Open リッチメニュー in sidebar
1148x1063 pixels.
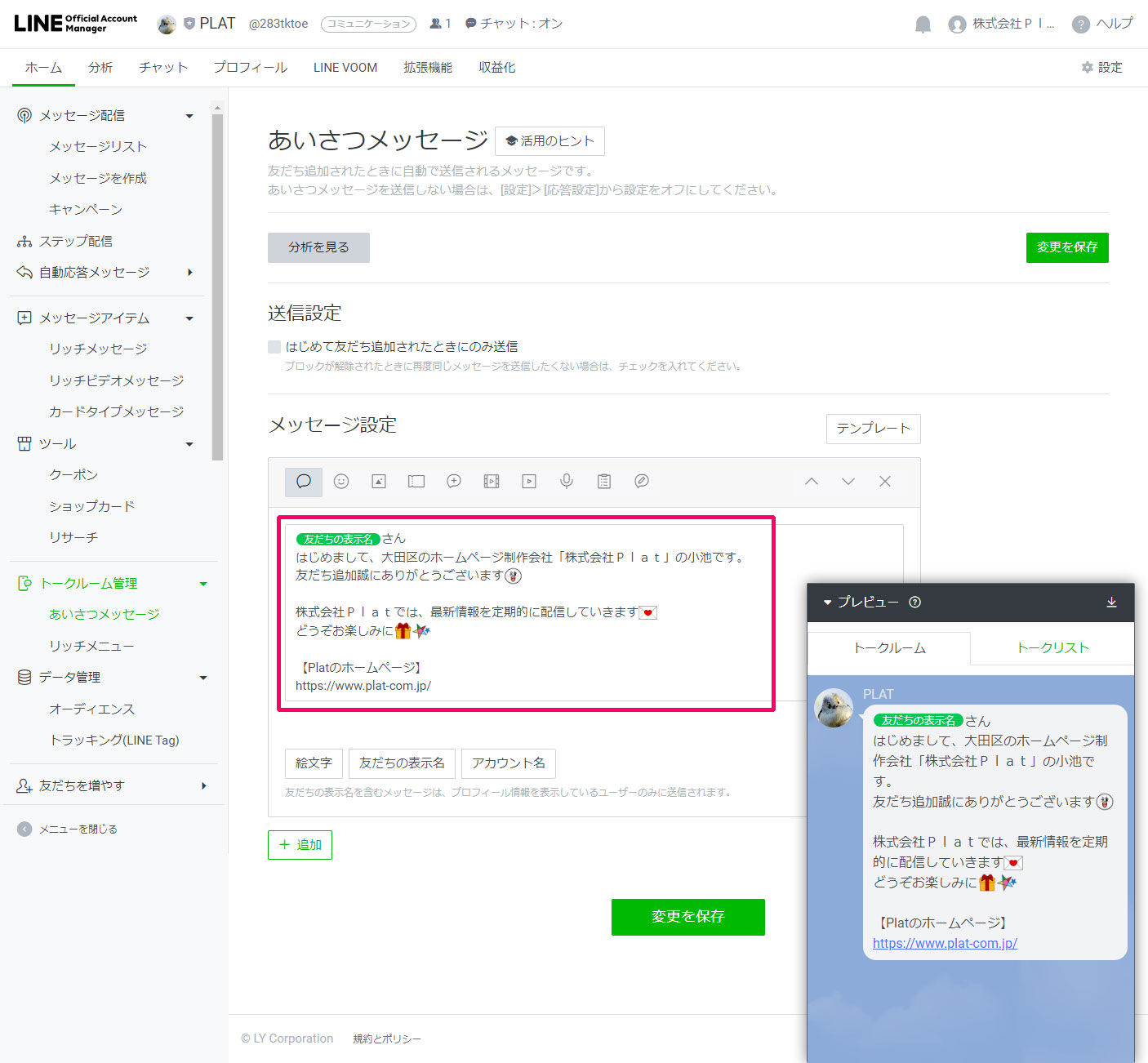[x=91, y=647]
